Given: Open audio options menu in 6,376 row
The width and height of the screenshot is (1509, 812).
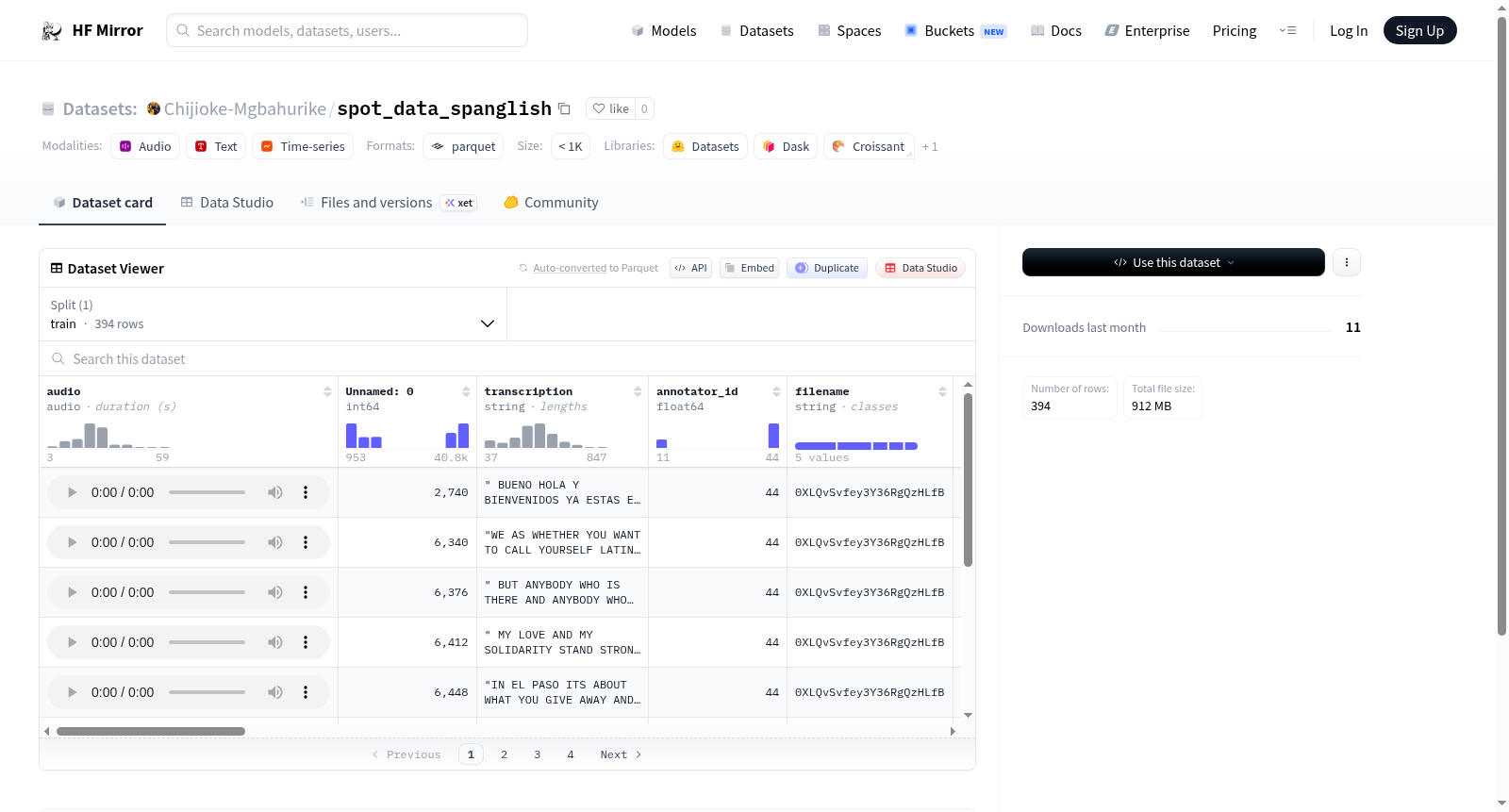Looking at the screenshot, I should pos(306,592).
